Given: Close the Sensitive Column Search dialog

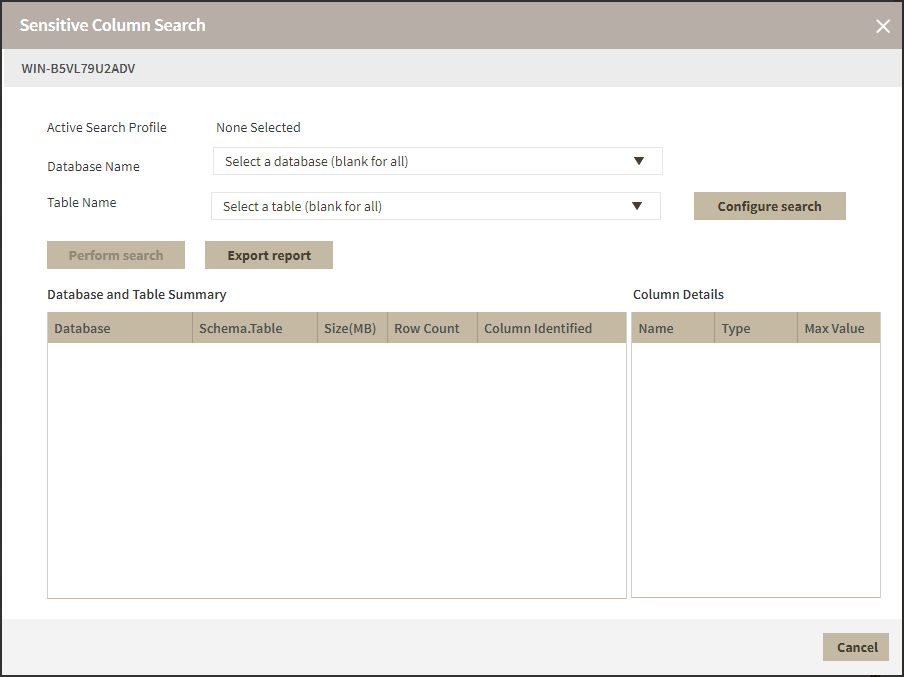Looking at the screenshot, I should [883, 26].
